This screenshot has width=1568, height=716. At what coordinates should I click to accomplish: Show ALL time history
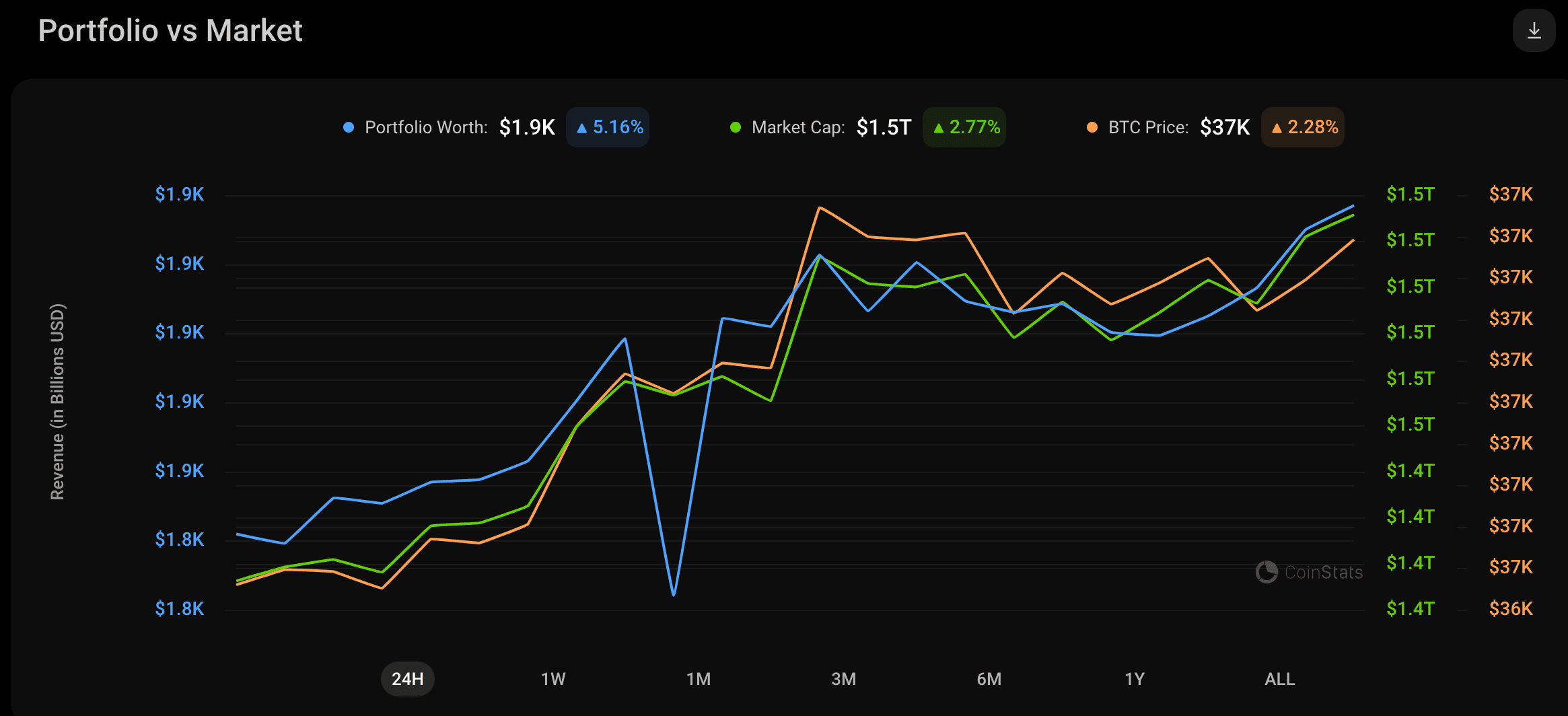[1280, 679]
